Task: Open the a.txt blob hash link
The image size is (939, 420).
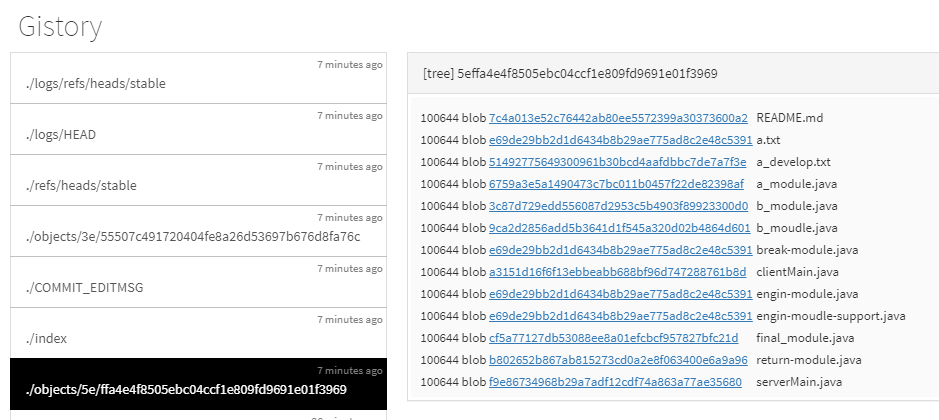Action: coord(620,140)
